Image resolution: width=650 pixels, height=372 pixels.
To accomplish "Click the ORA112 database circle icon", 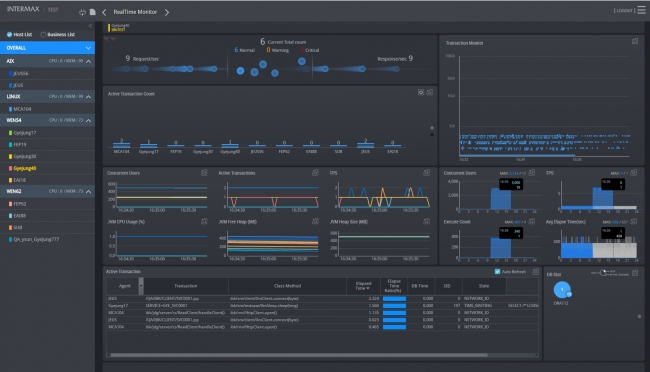I will 562,290.
